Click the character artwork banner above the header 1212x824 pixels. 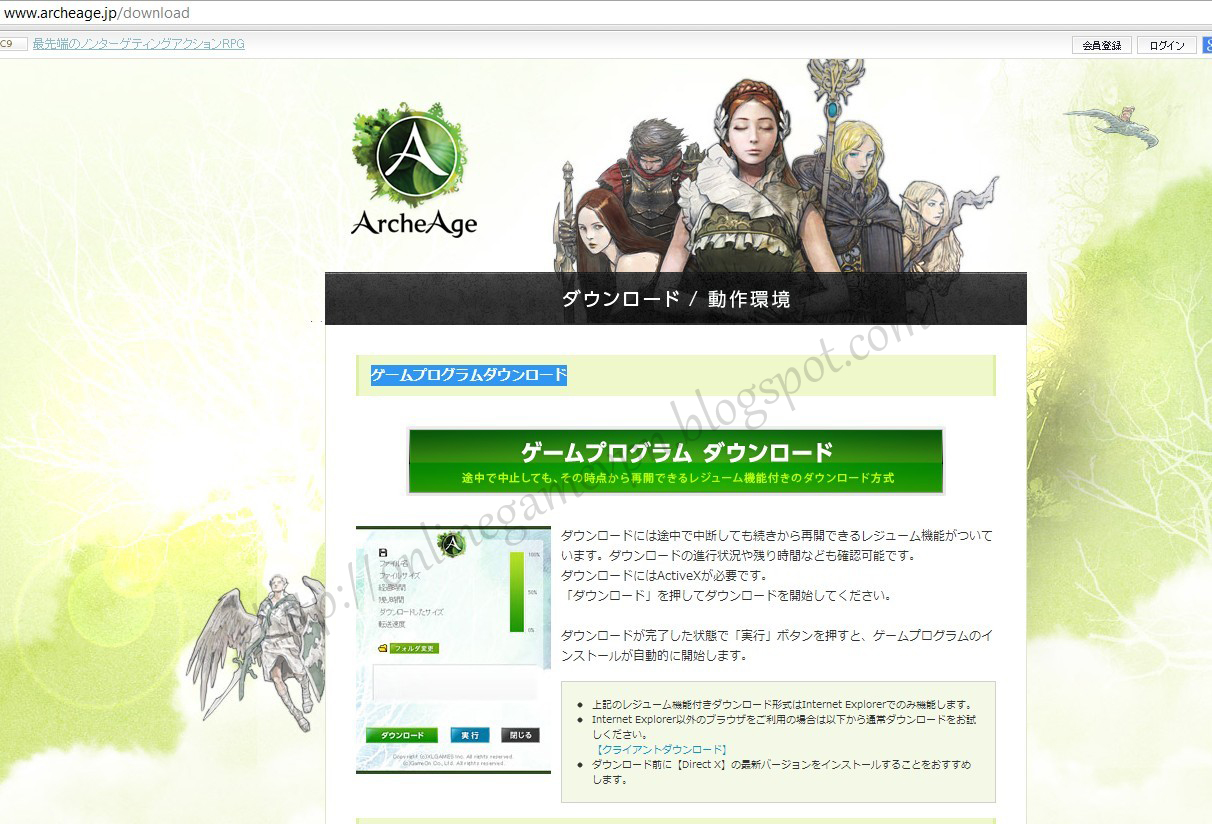tap(775, 166)
